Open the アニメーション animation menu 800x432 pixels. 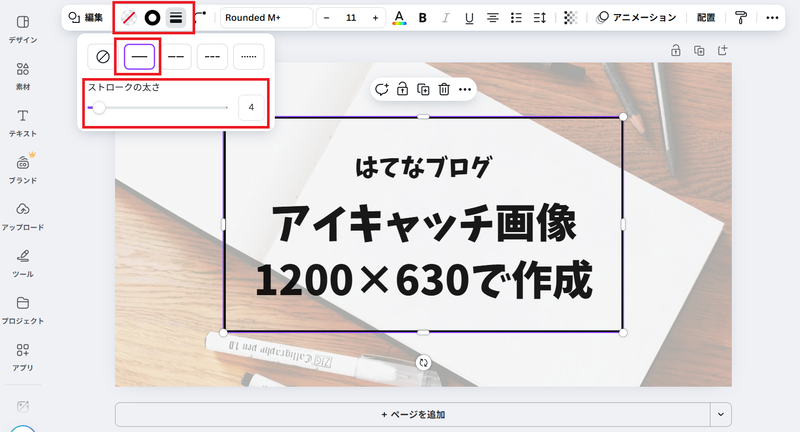point(636,18)
